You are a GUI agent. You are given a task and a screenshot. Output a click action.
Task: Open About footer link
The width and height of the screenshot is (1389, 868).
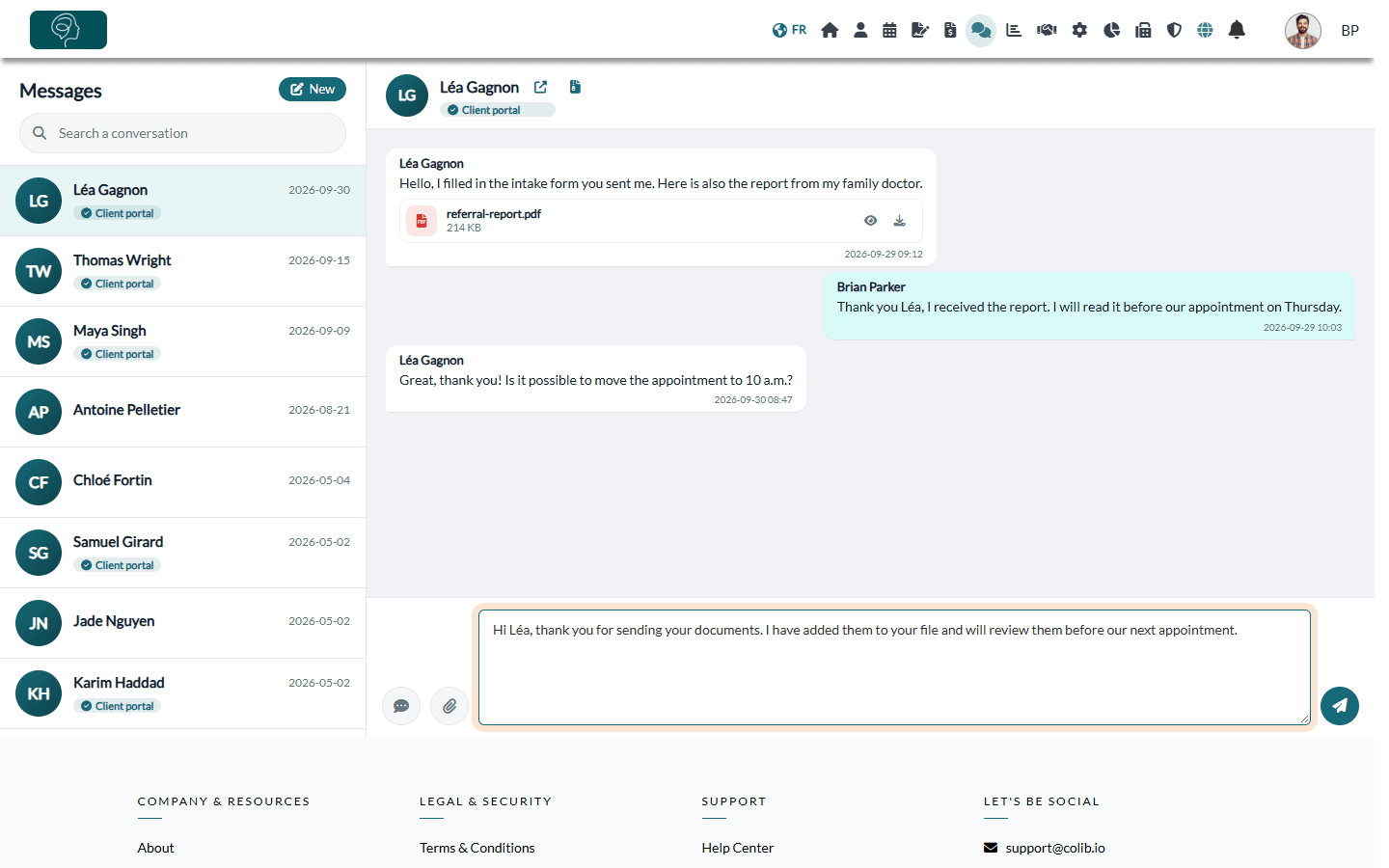coord(155,848)
